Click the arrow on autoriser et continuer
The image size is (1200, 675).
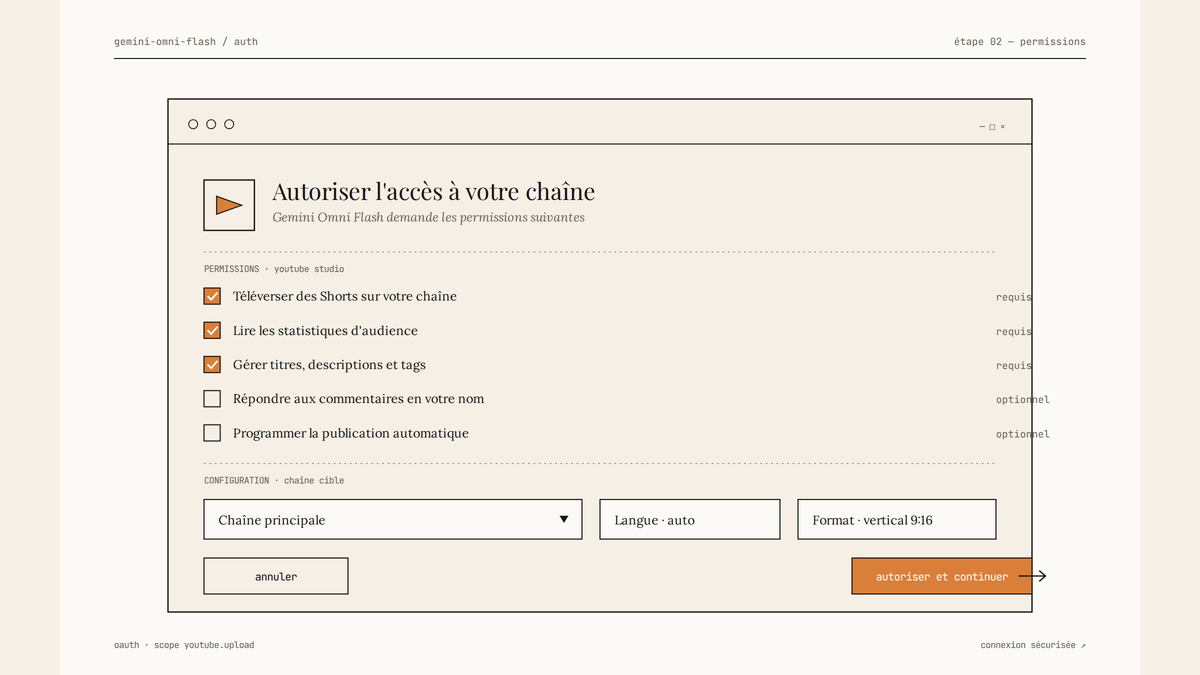[x=1032, y=576]
